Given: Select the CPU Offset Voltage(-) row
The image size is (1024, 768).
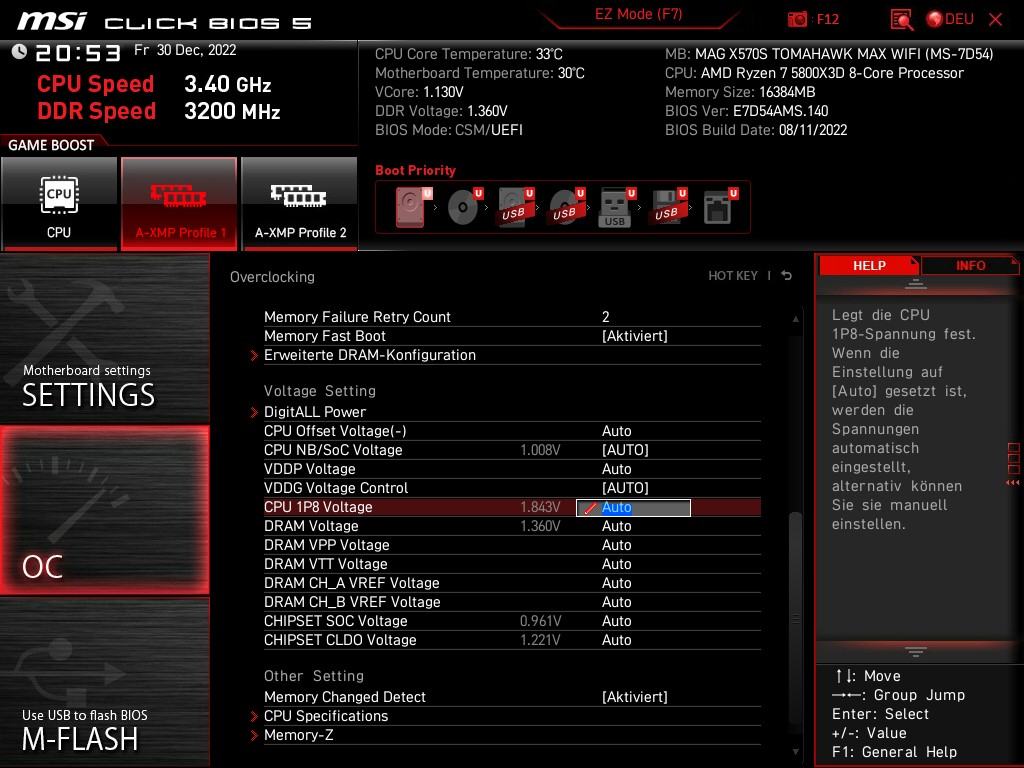Looking at the screenshot, I should tap(512, 431).
